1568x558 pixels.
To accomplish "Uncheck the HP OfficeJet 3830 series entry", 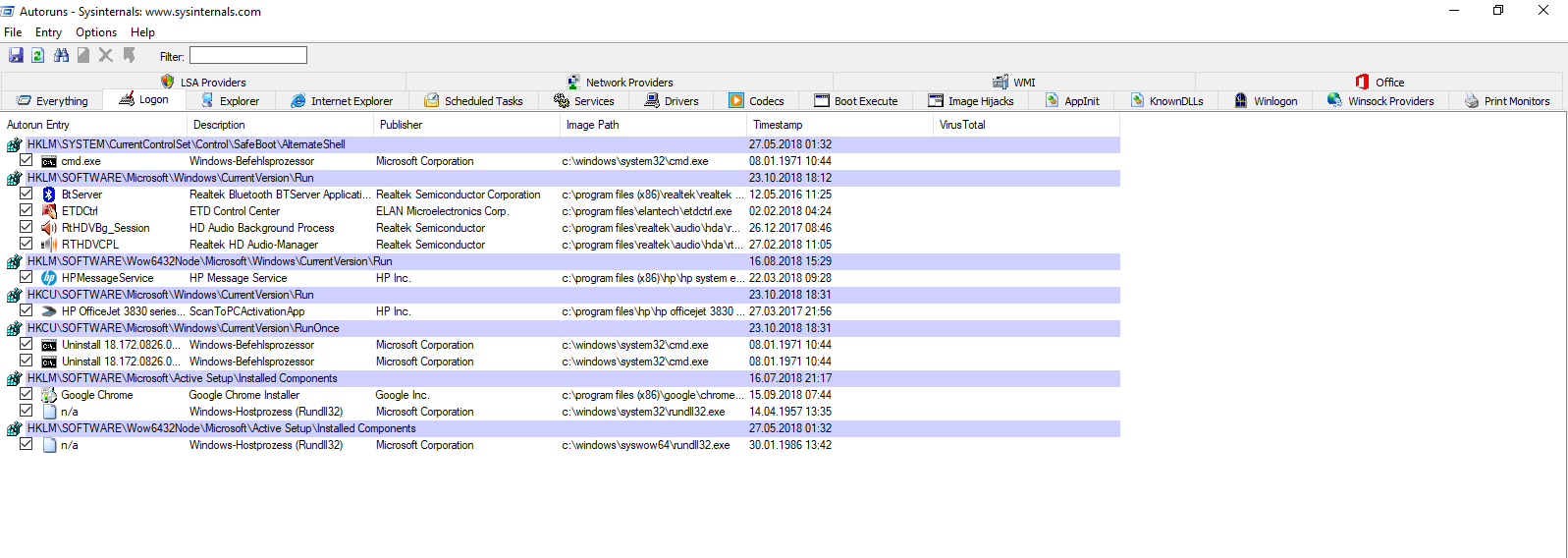I will point(27,310).
